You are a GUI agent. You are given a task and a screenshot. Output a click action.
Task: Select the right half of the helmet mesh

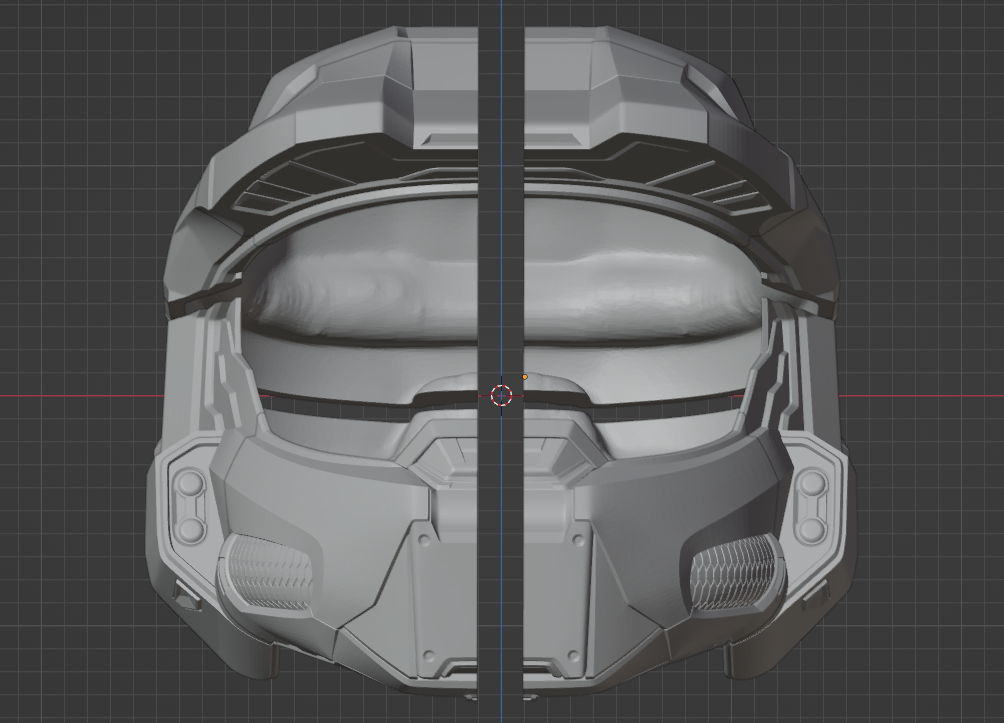(692, 365)
